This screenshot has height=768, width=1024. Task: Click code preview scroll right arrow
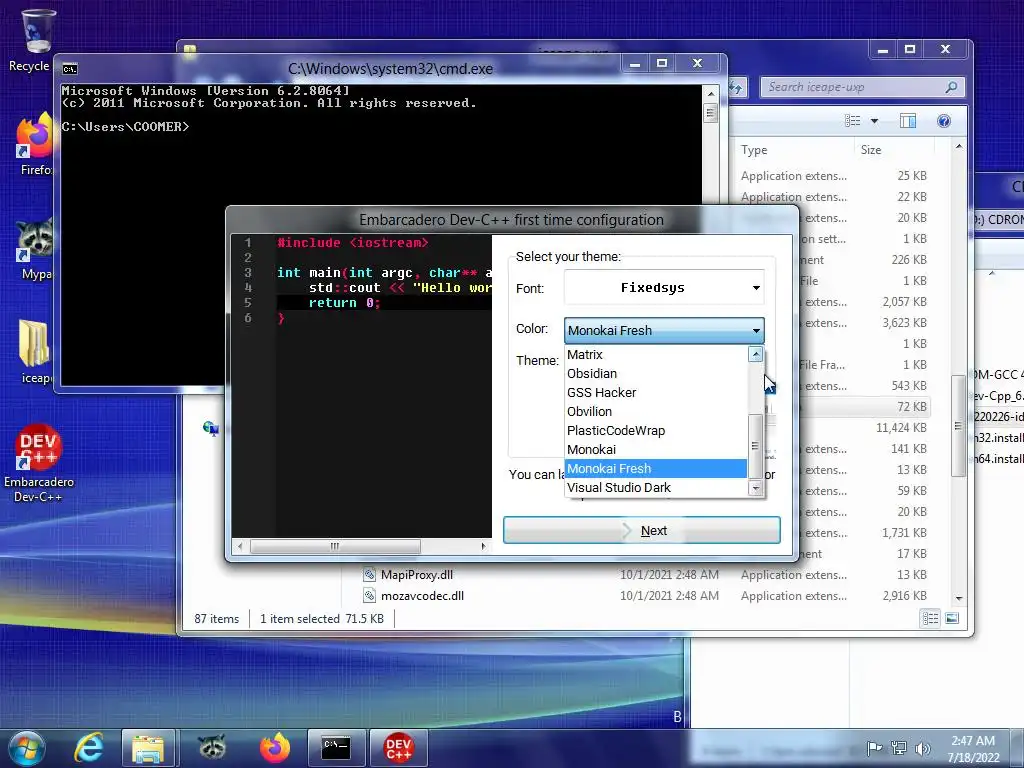coord(483,546)
